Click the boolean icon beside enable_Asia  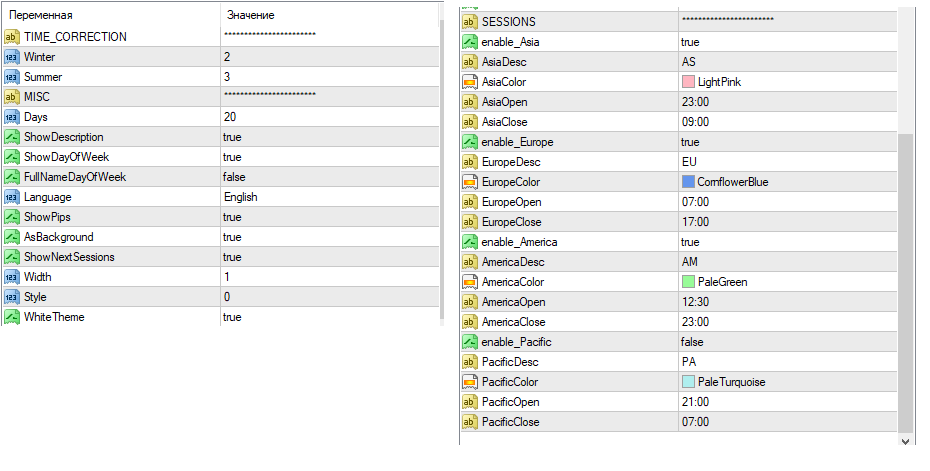point(470,42)
